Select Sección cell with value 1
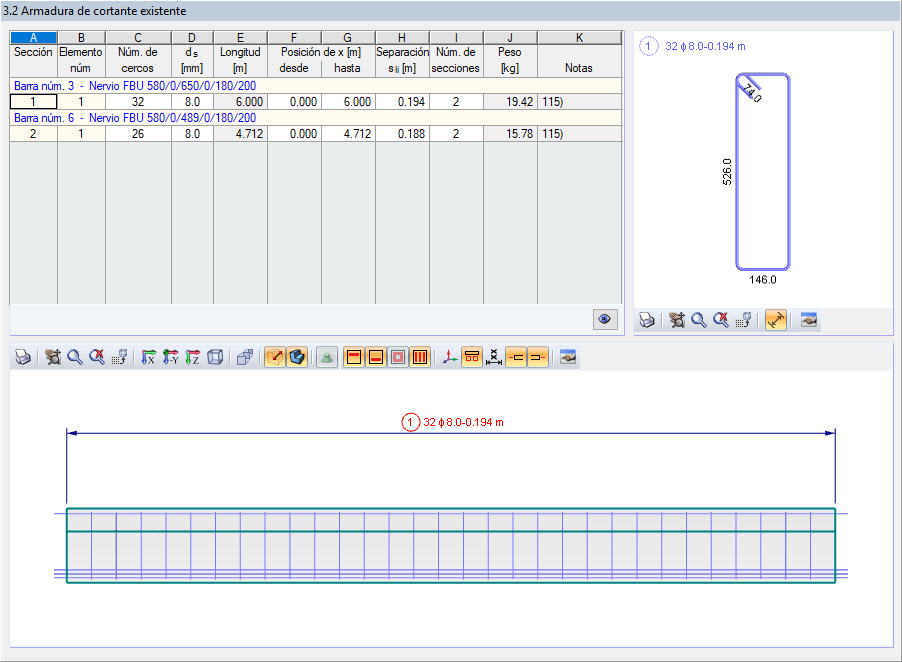The width and height of the screenshot is (902, 662). coord(33,102)
